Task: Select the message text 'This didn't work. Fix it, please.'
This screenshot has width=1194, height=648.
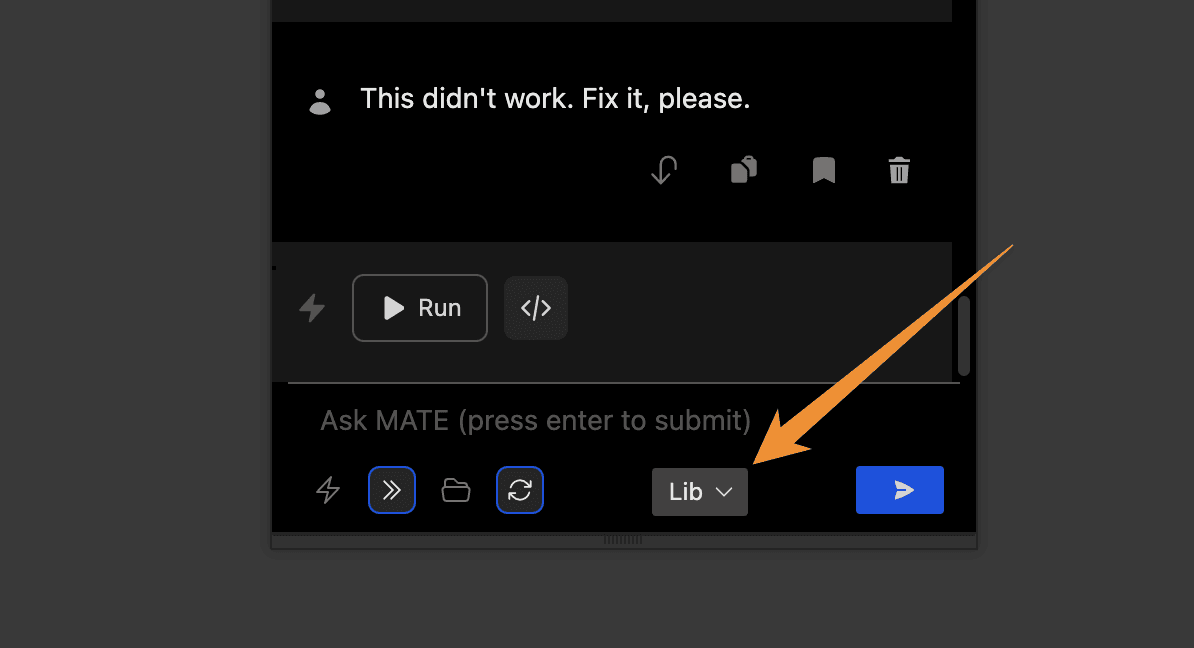Action: point(555,98)
